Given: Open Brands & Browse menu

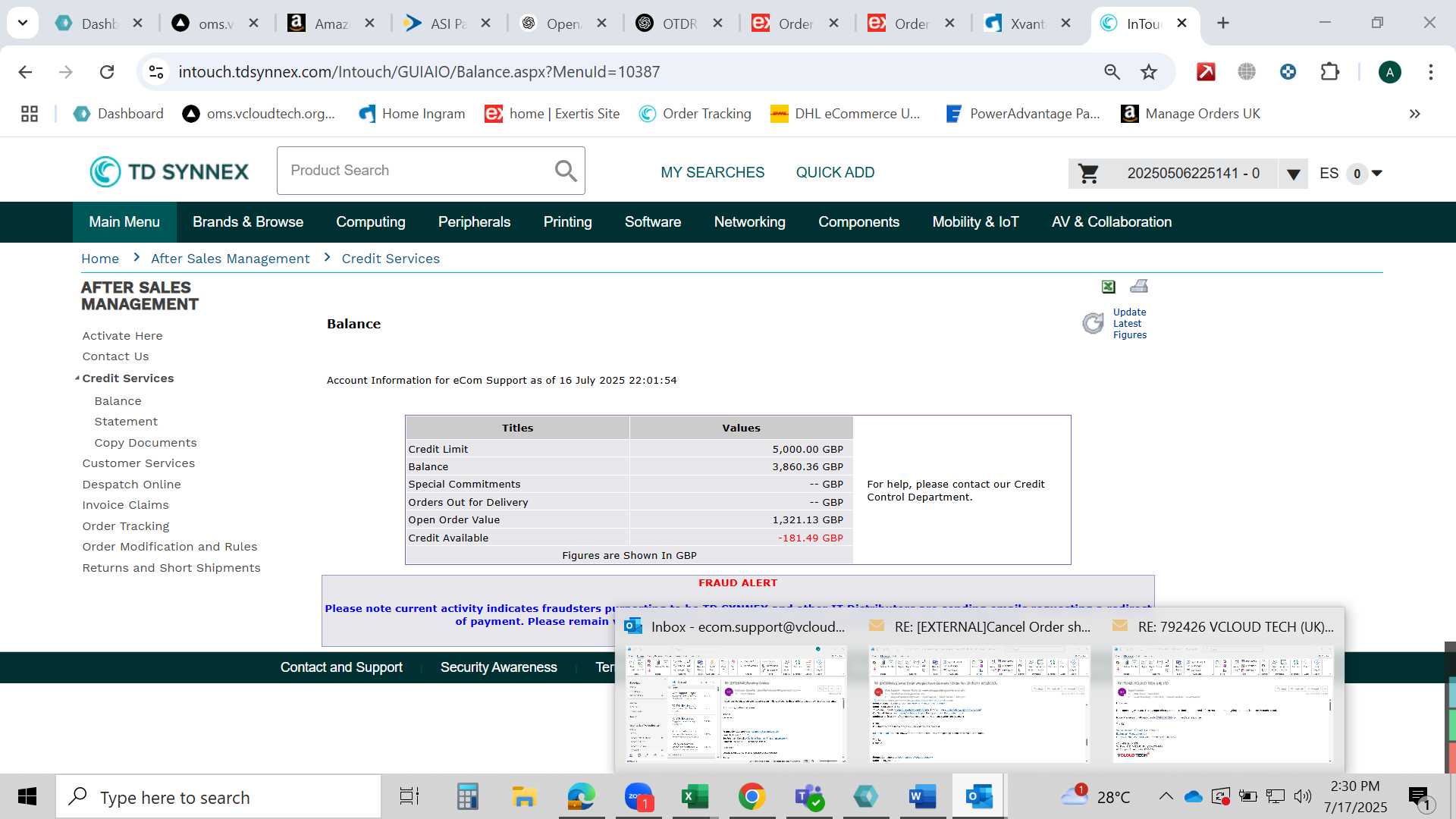Looking at the screenshot, I should (x=248, y=222).
